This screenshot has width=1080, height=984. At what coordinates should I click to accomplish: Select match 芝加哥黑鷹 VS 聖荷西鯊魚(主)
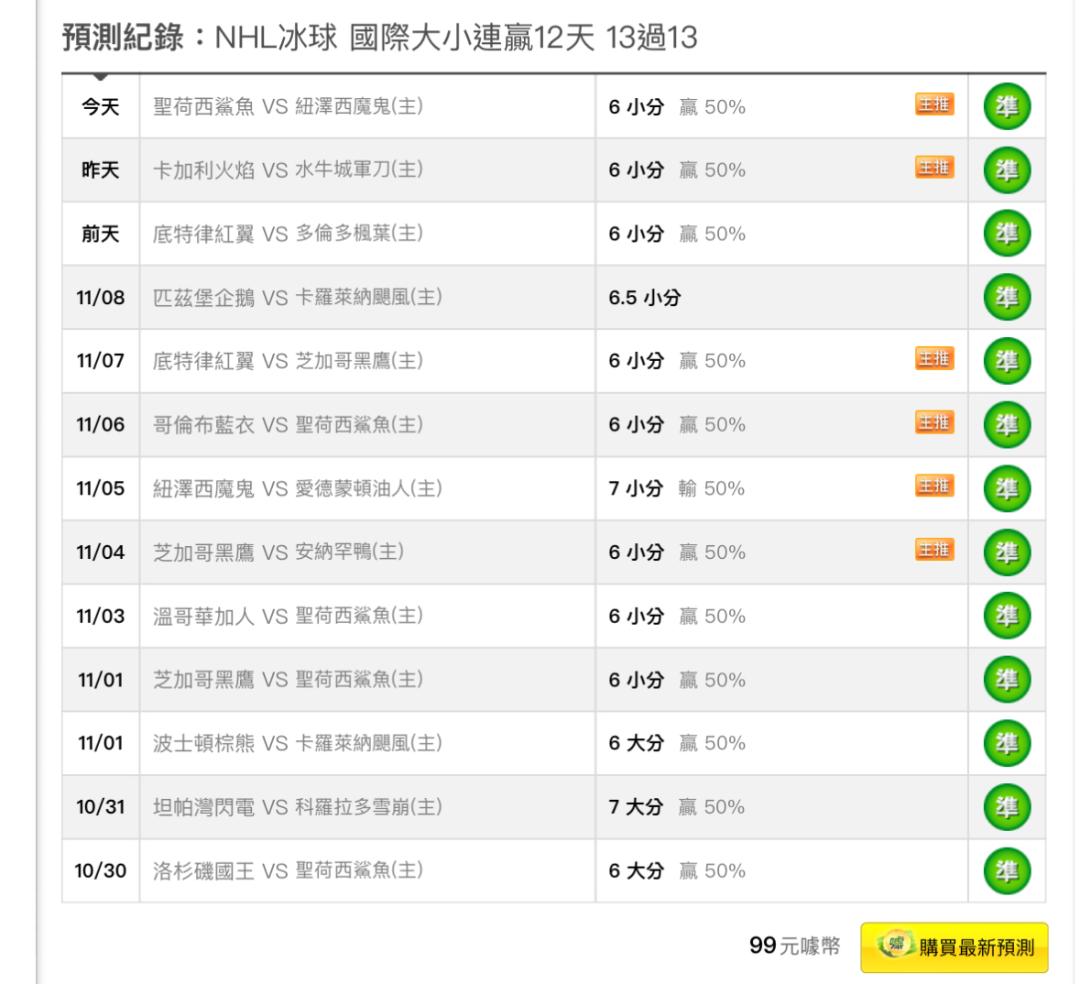tap(287, 680)
